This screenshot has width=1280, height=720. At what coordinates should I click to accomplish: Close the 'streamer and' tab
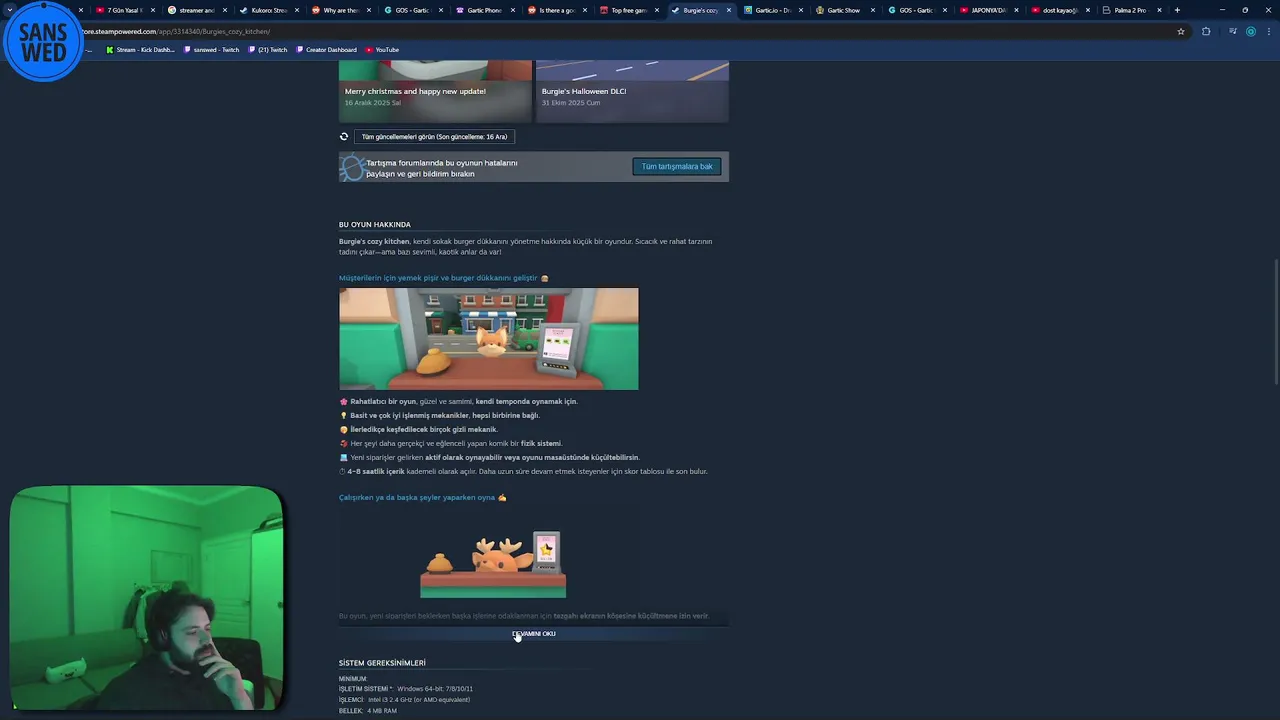[x=225, y=10]
